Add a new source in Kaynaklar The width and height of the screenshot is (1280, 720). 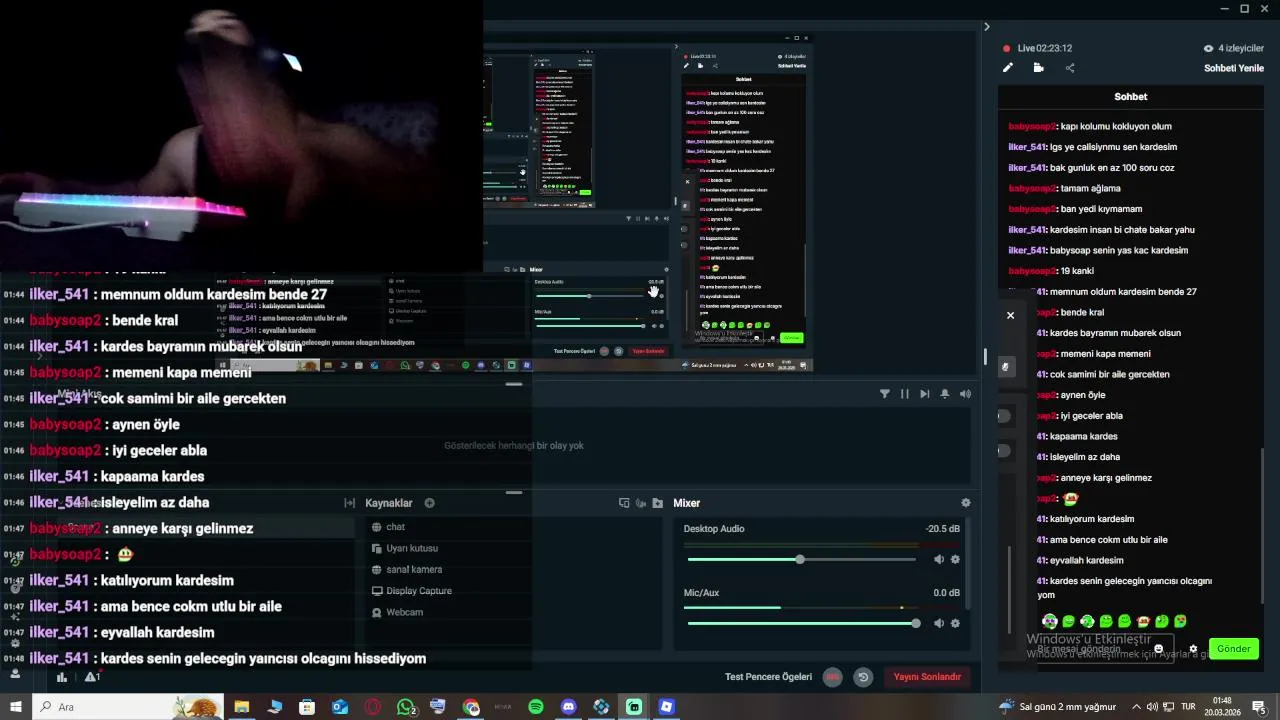tap(429, 503)
